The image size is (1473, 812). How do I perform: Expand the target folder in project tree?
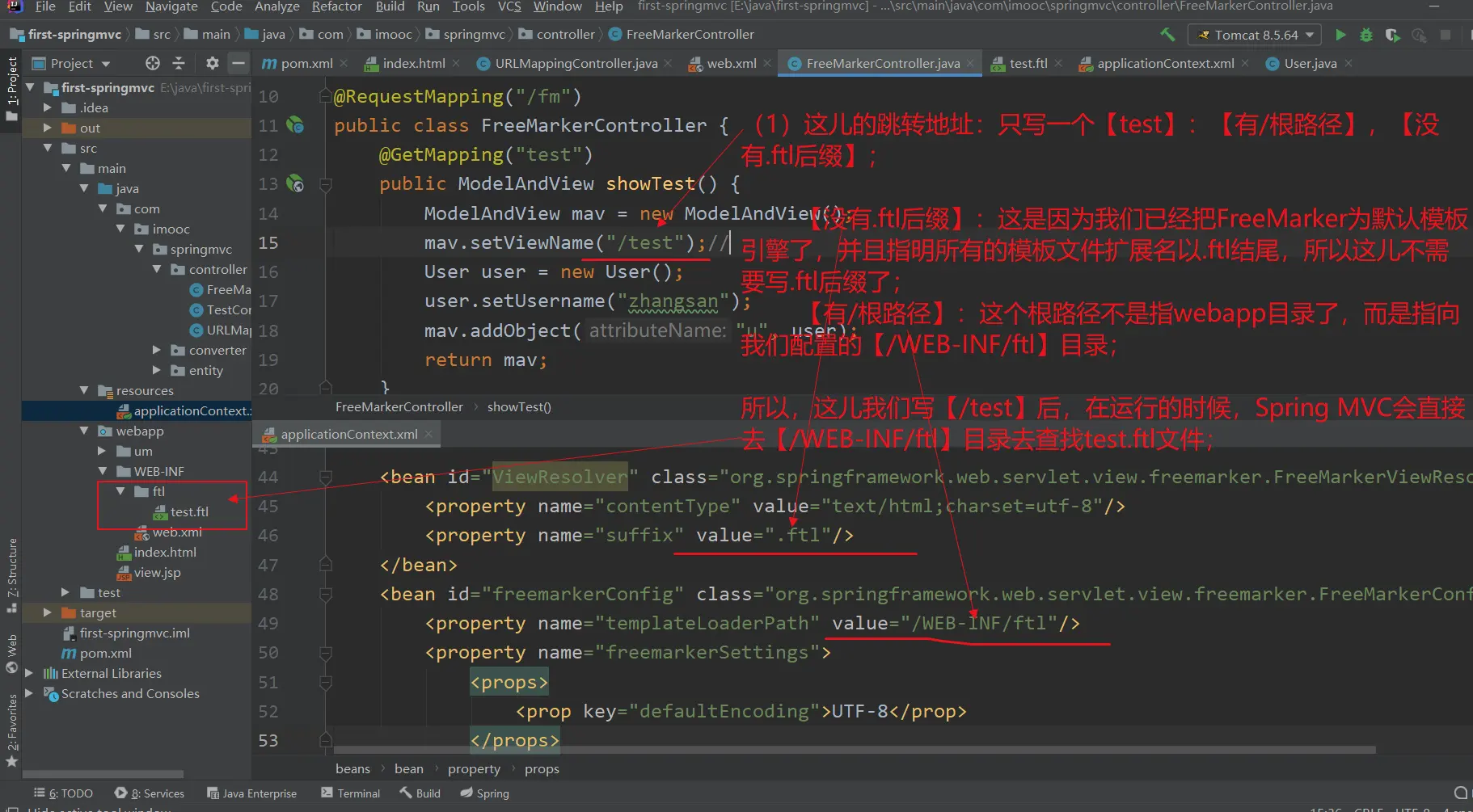[47, 613]
